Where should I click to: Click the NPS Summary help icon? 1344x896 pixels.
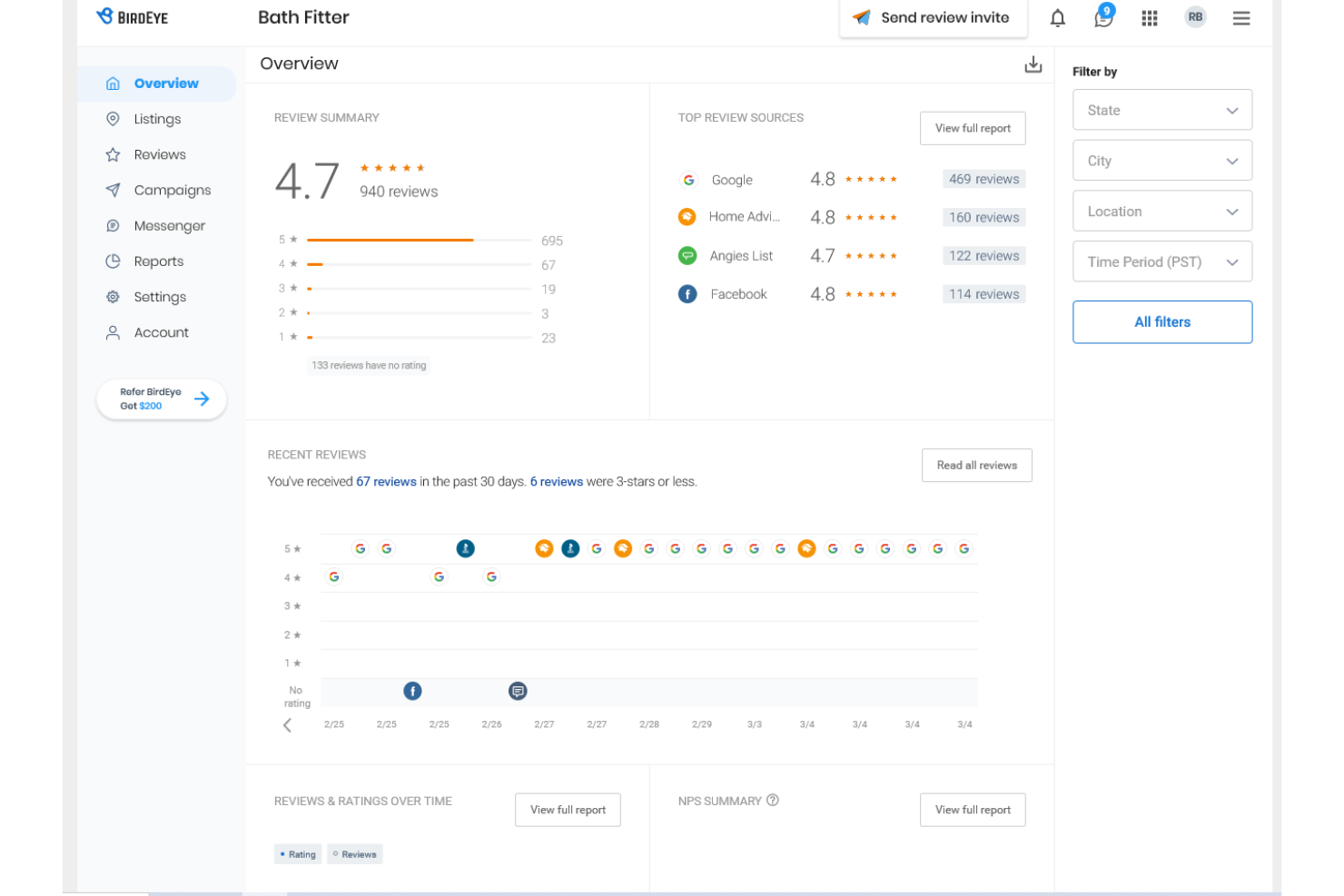[x=773, y=801]
